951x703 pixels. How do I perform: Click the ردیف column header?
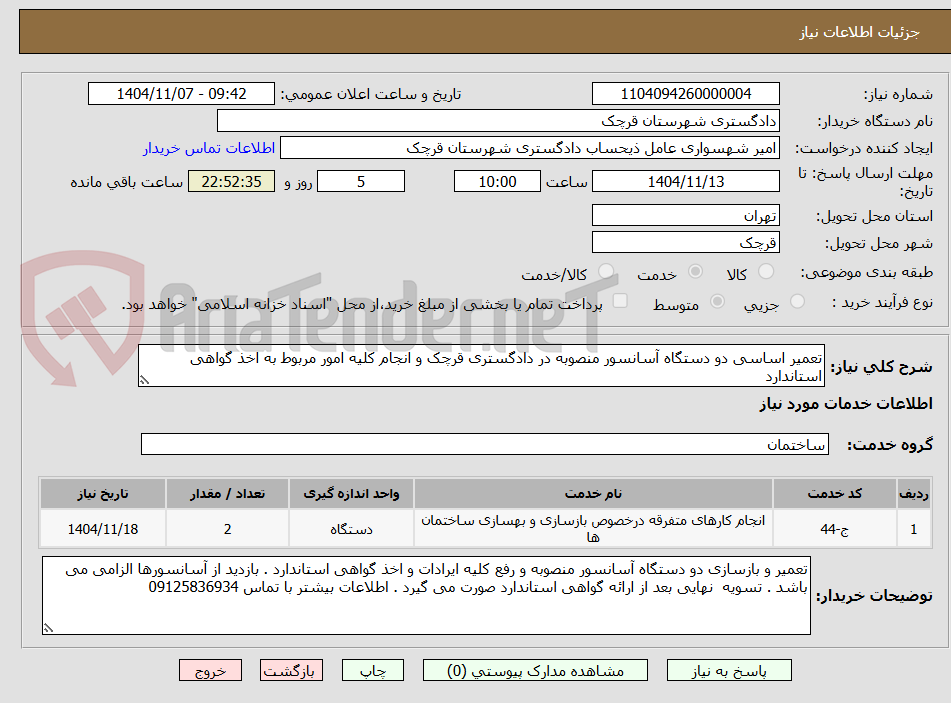[x=914, y=494]
